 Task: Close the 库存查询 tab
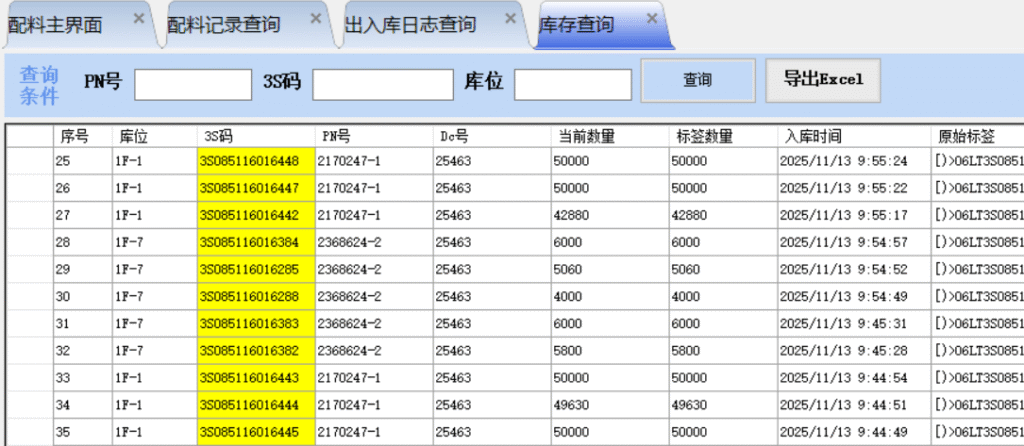(651, 18)
